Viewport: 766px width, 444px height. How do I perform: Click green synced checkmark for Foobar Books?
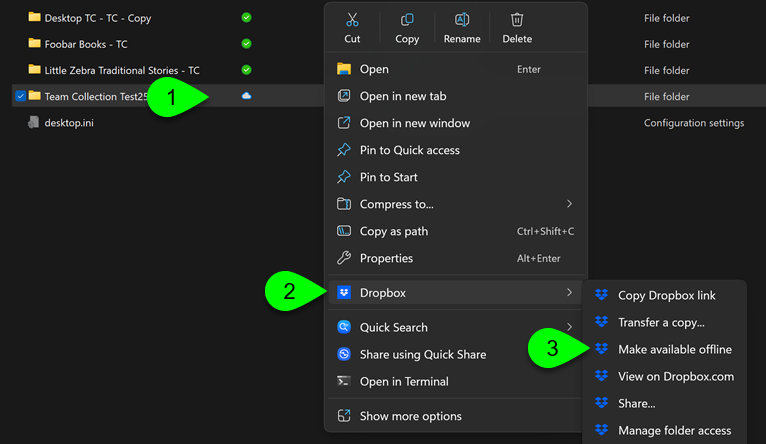[x=246, y=44]
